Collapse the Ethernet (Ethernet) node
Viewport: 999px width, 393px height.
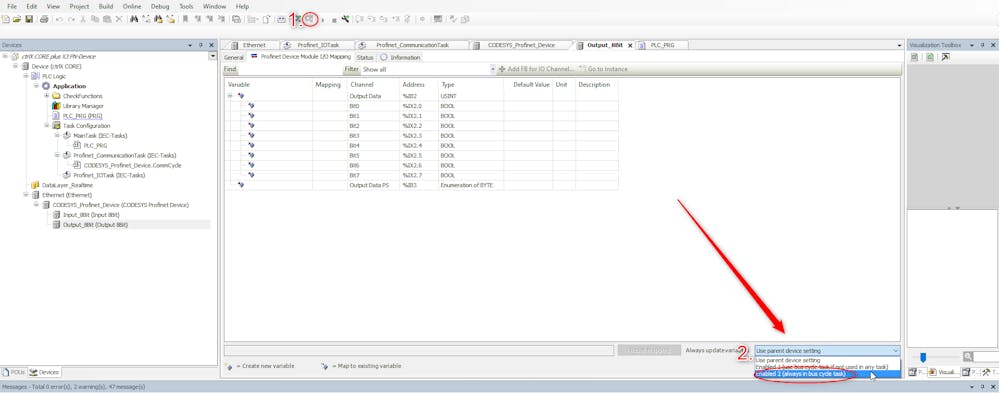26,195
